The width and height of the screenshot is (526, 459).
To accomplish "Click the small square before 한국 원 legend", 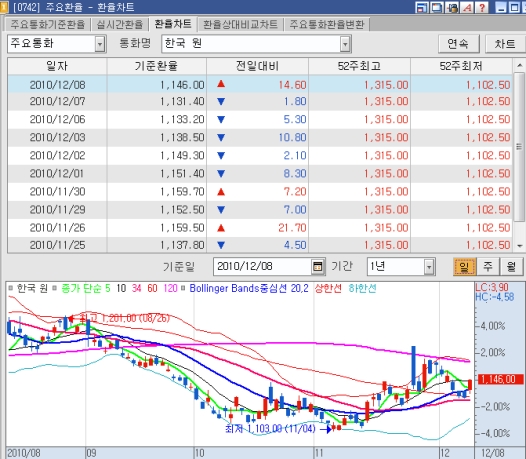I will click(x=11, y=289).
